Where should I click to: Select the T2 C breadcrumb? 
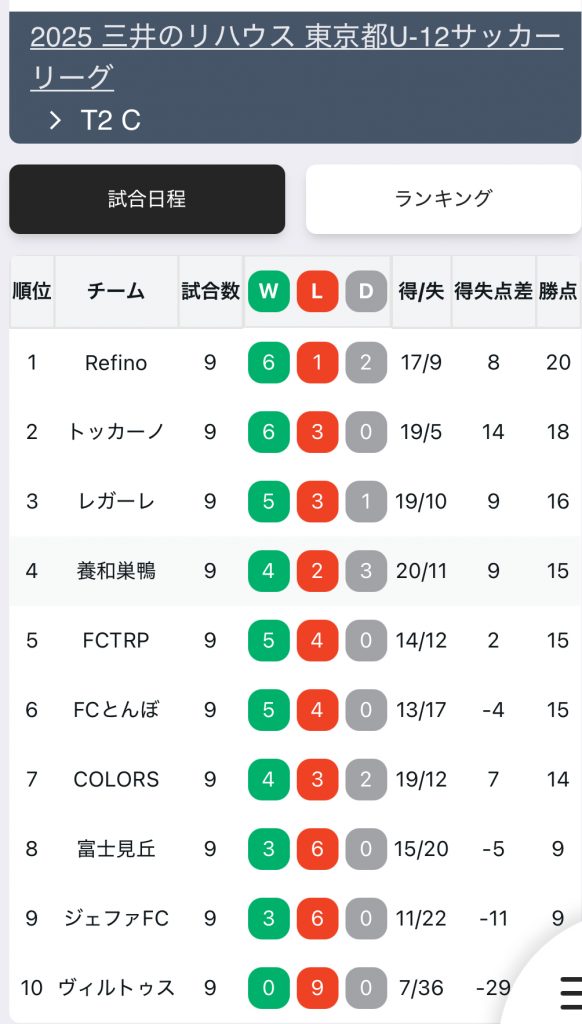point(110,120)
